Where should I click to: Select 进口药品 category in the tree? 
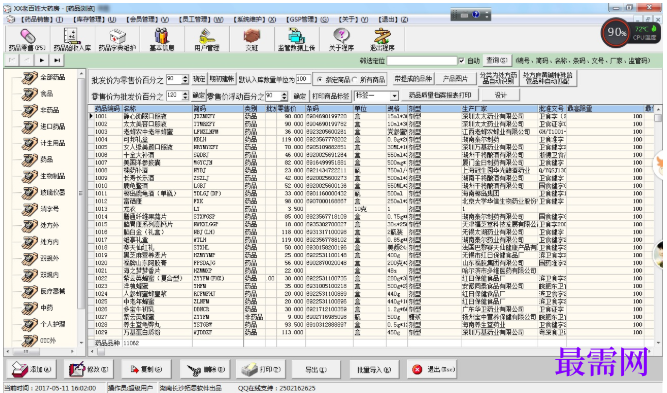coord(52,127)
